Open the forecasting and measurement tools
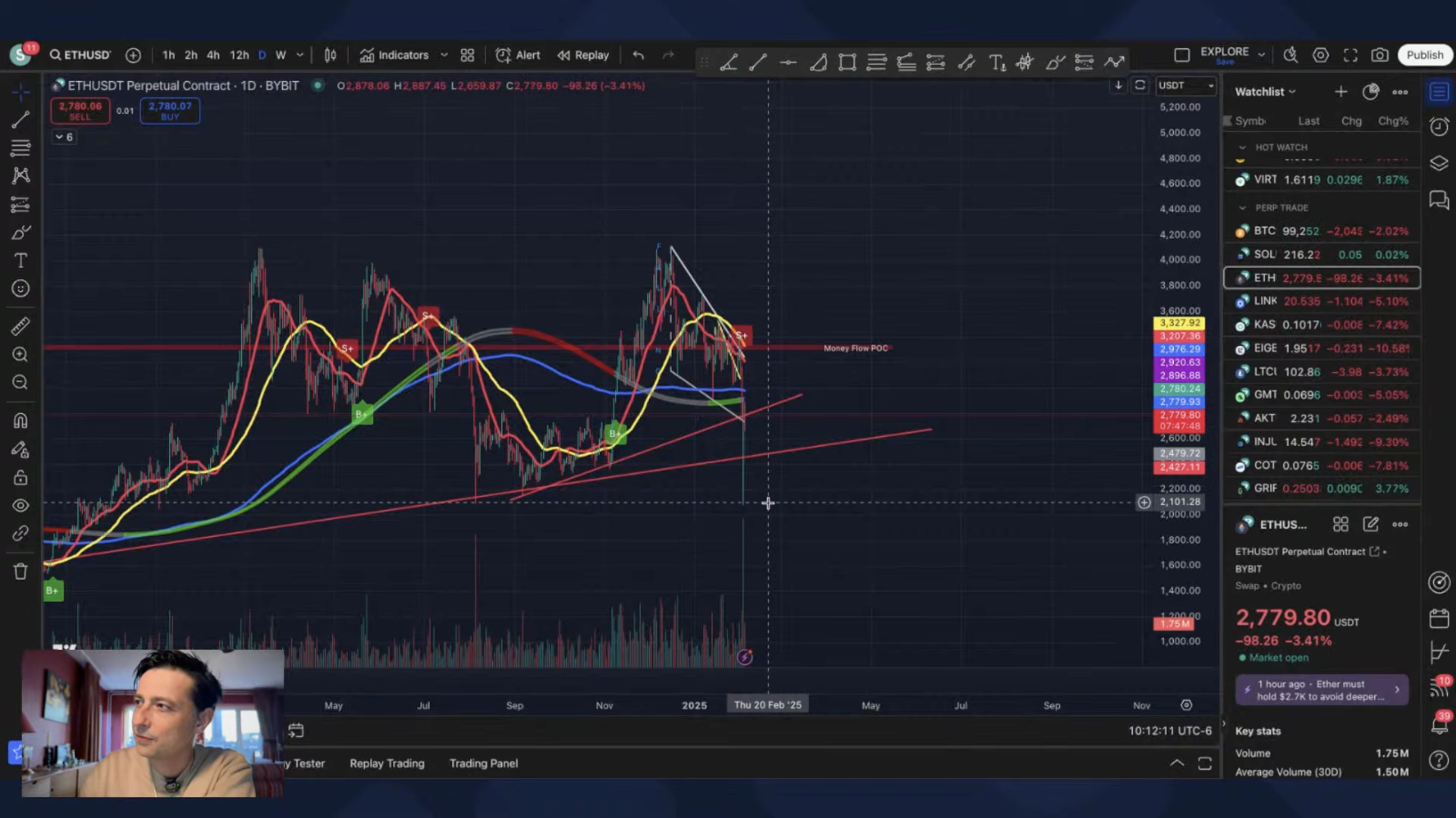1456x818 pixels. (x=20, y=204)
